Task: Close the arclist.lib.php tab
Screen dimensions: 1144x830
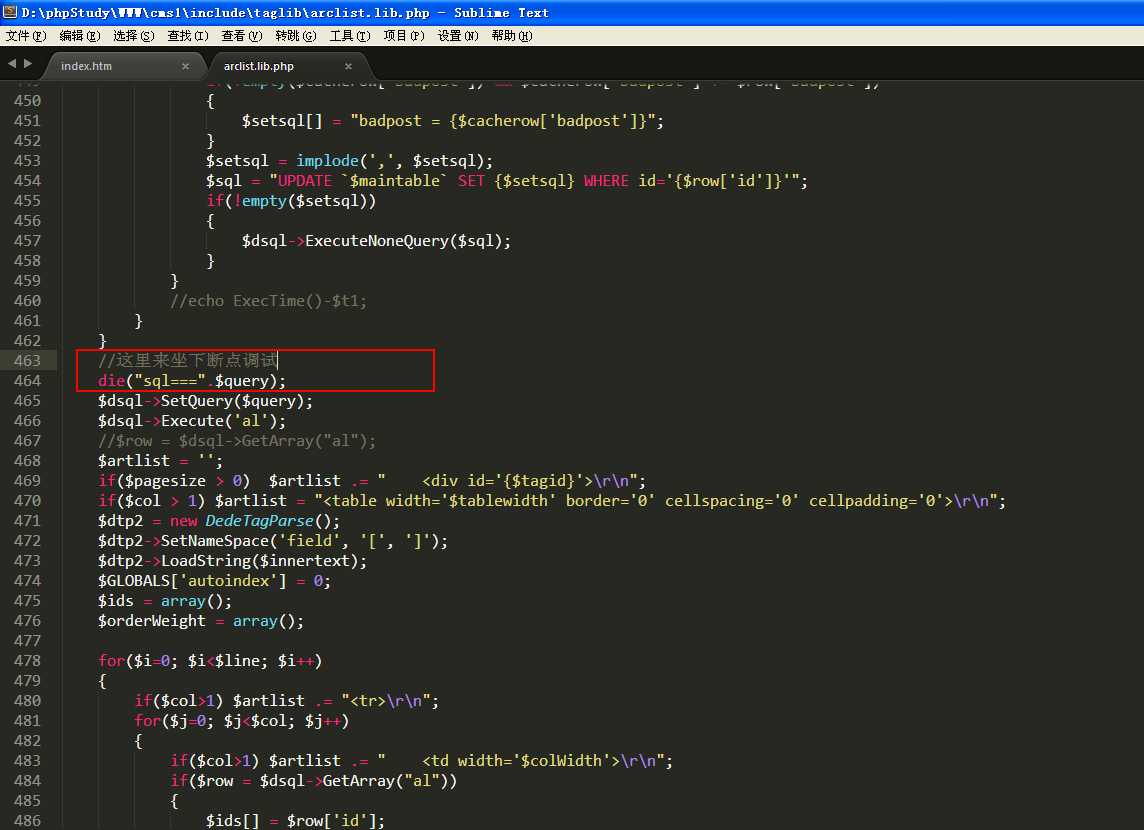Action: point(348,66)
